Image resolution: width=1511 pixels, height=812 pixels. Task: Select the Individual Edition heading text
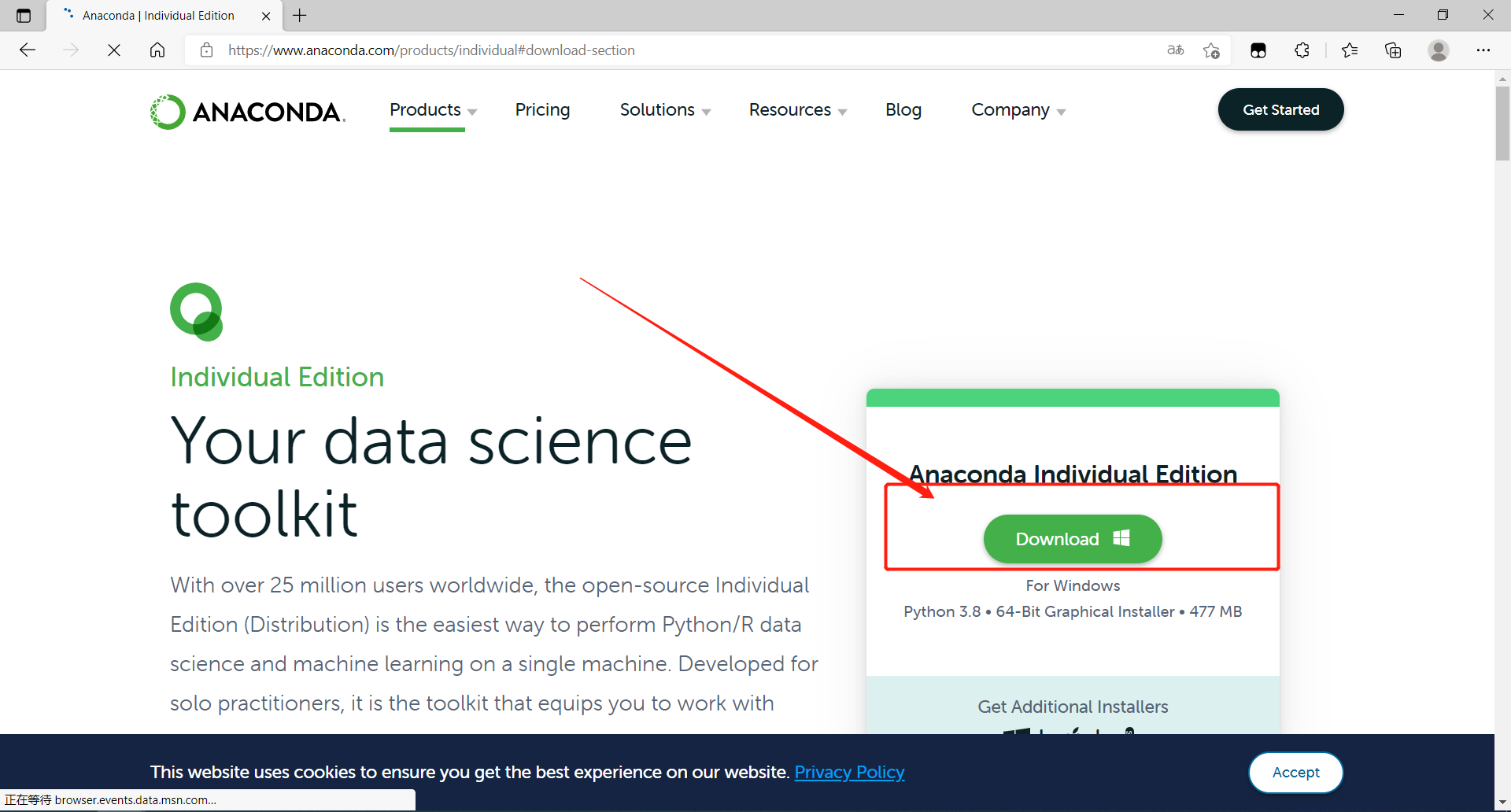pos(277,377)
